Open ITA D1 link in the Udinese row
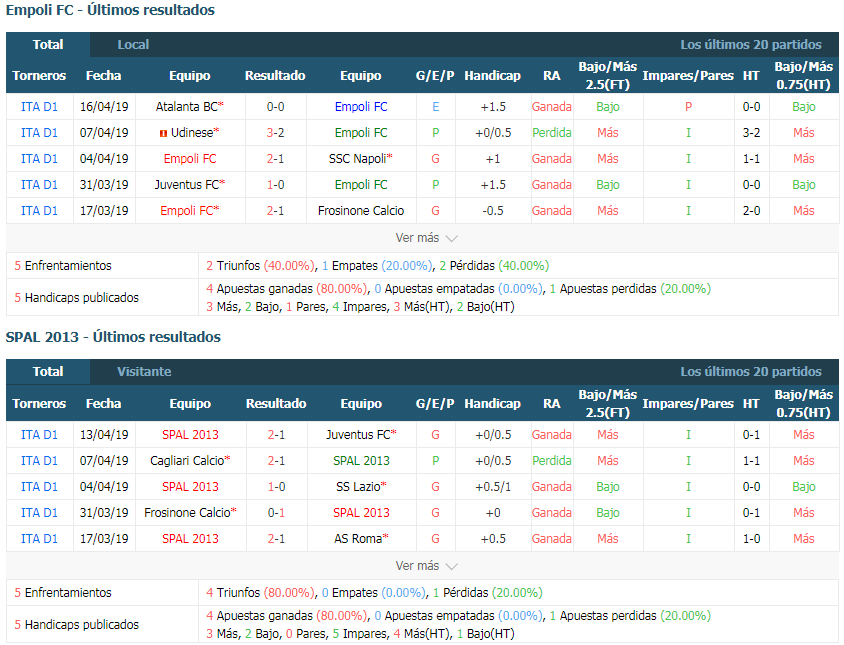 [39, 132]
